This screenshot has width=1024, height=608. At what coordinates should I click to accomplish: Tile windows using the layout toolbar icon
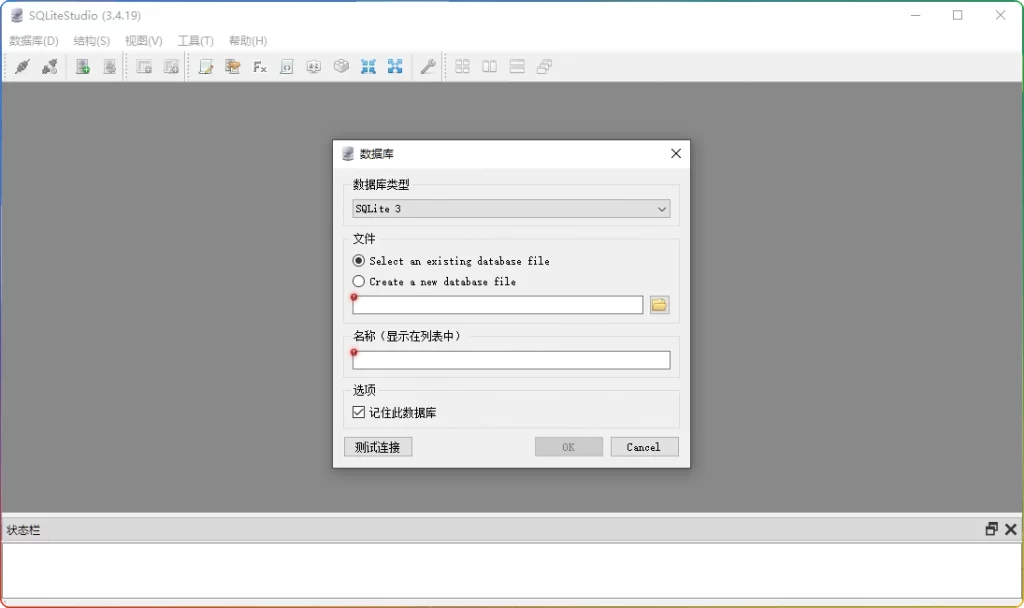462,66
